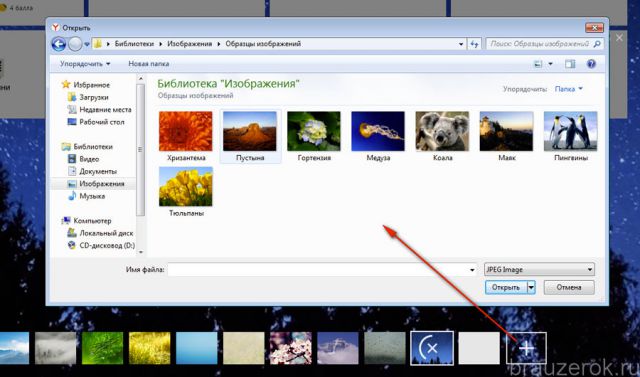This screenshot has height=377, width=640.
Task: Click the refresh button beside address bar
Action: tap(474, 44)
